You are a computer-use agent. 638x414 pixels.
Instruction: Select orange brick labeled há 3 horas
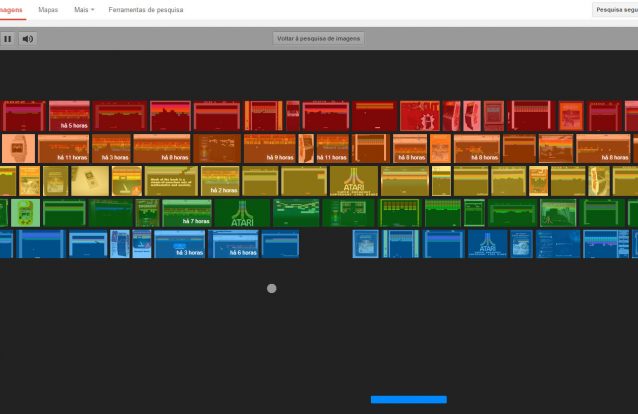111,148
